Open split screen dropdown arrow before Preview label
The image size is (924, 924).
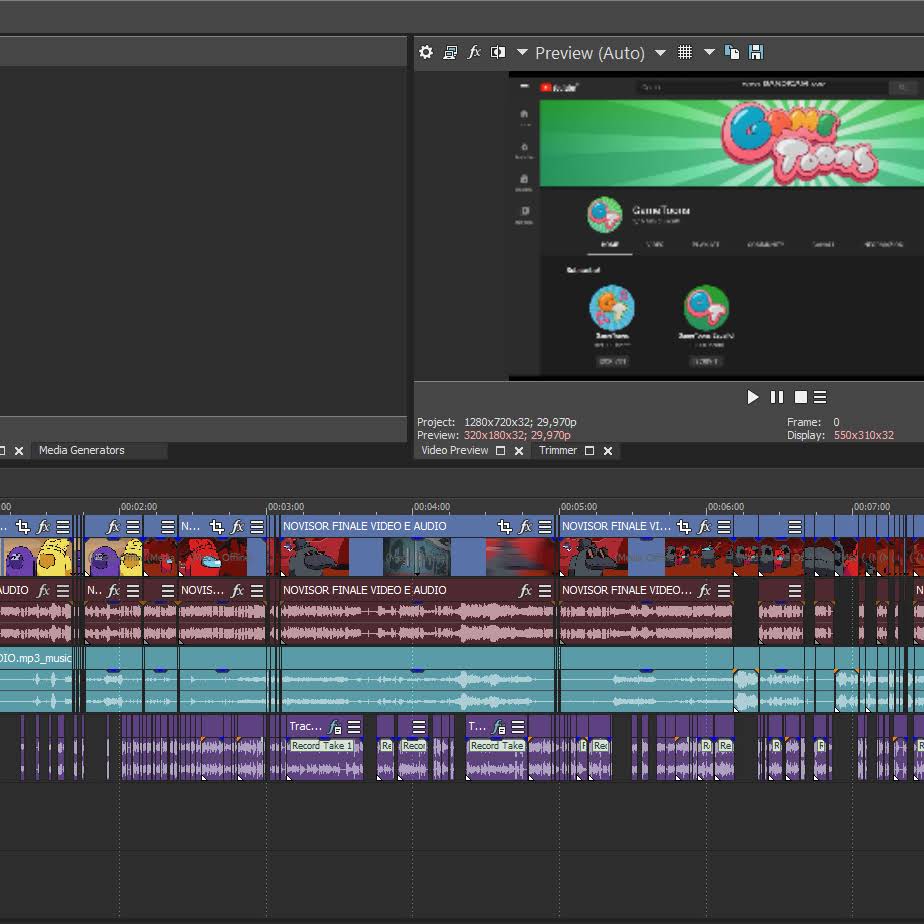(x=522, y=52)
